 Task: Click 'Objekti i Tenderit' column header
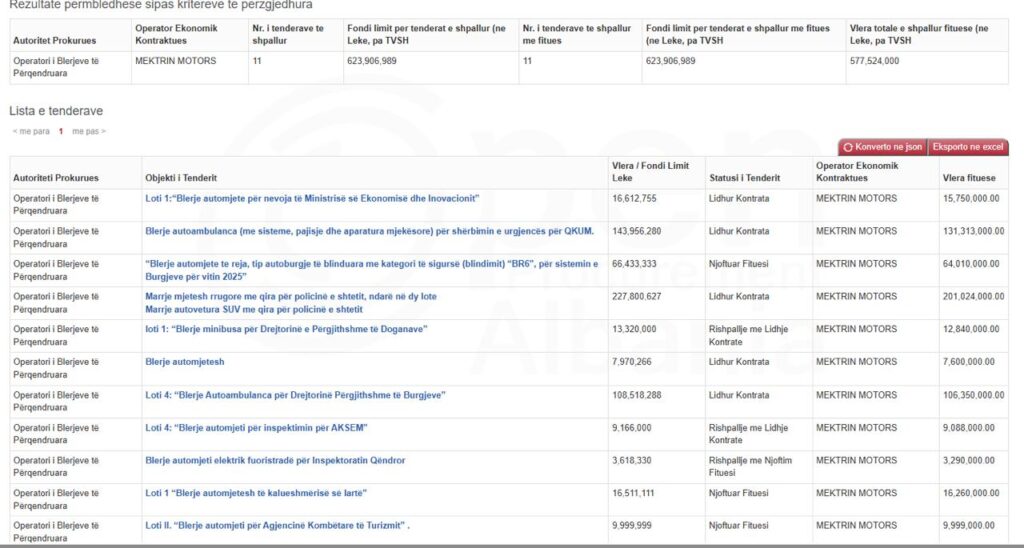[x=181, y=178]
